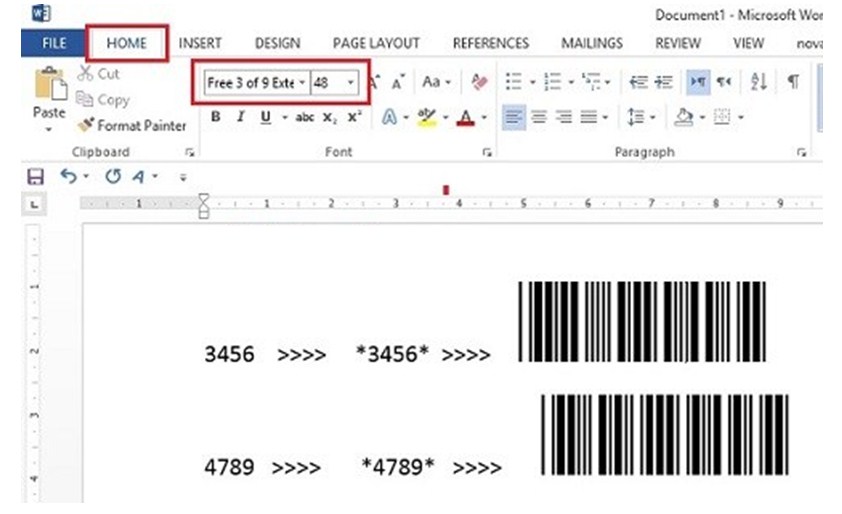Open Text Effects glowing A
Image resolution: width=842 pixels, height=514 pixels.
pos(389,117)
